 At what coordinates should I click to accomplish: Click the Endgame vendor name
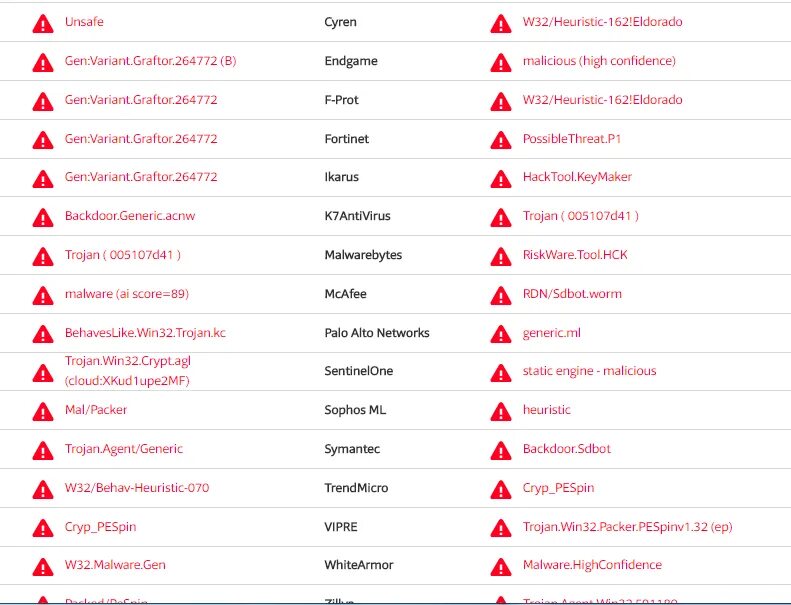tap(351, 61)
